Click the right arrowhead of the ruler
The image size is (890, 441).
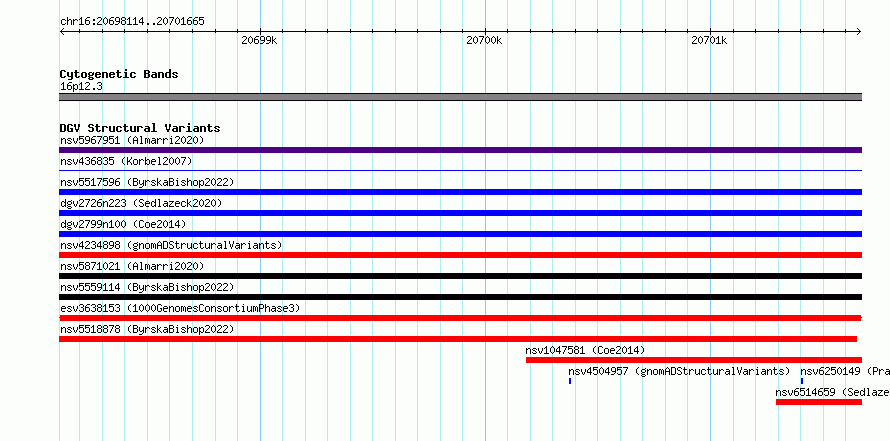[x=859, y=31]
